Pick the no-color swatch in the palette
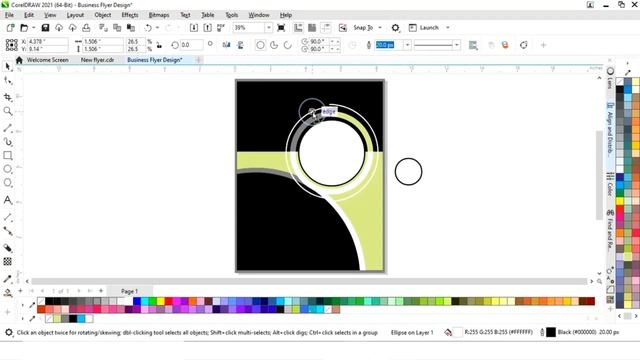 41,301
